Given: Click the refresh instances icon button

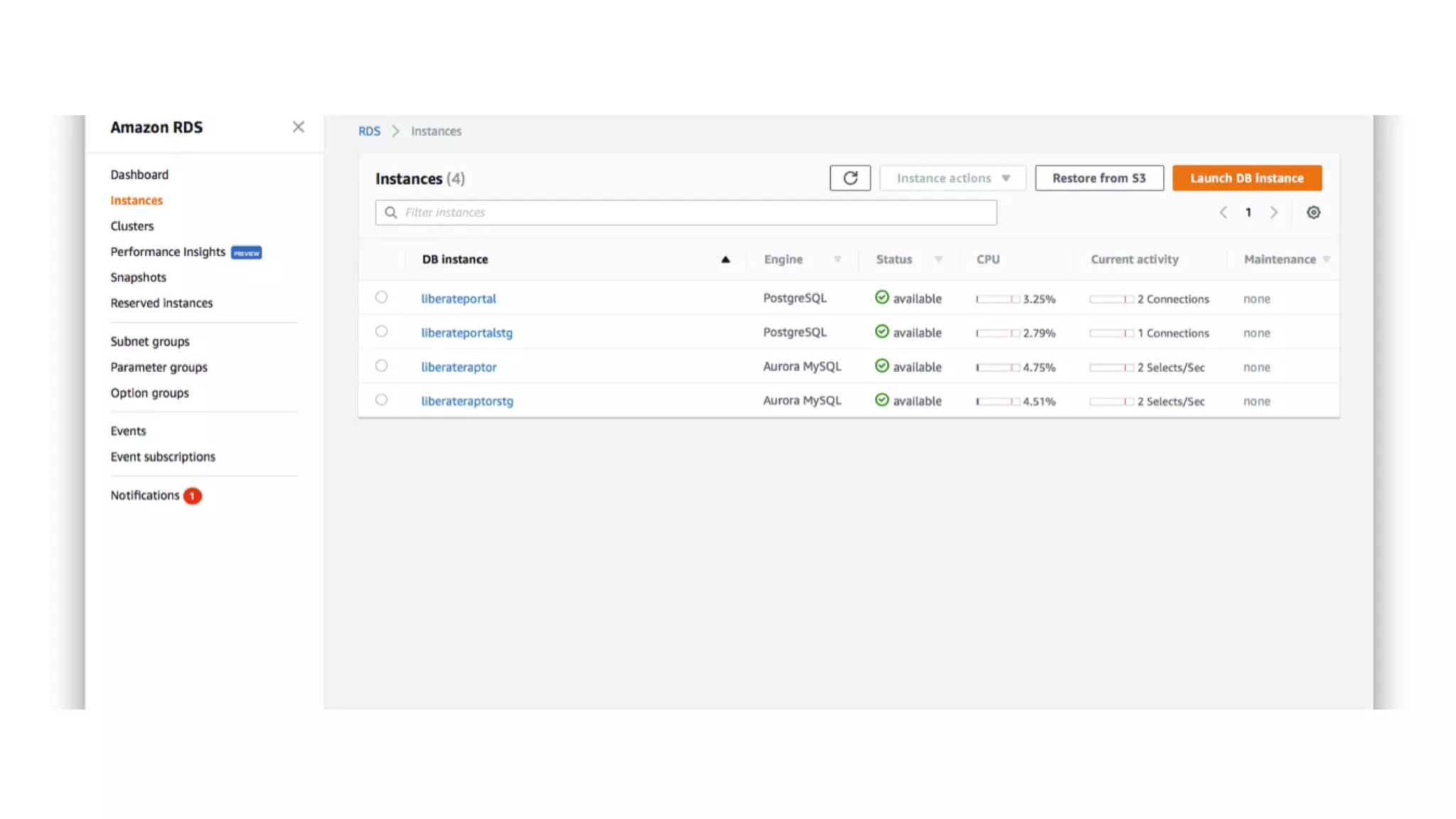Looking at the screenshot, I should click(850, 178).
